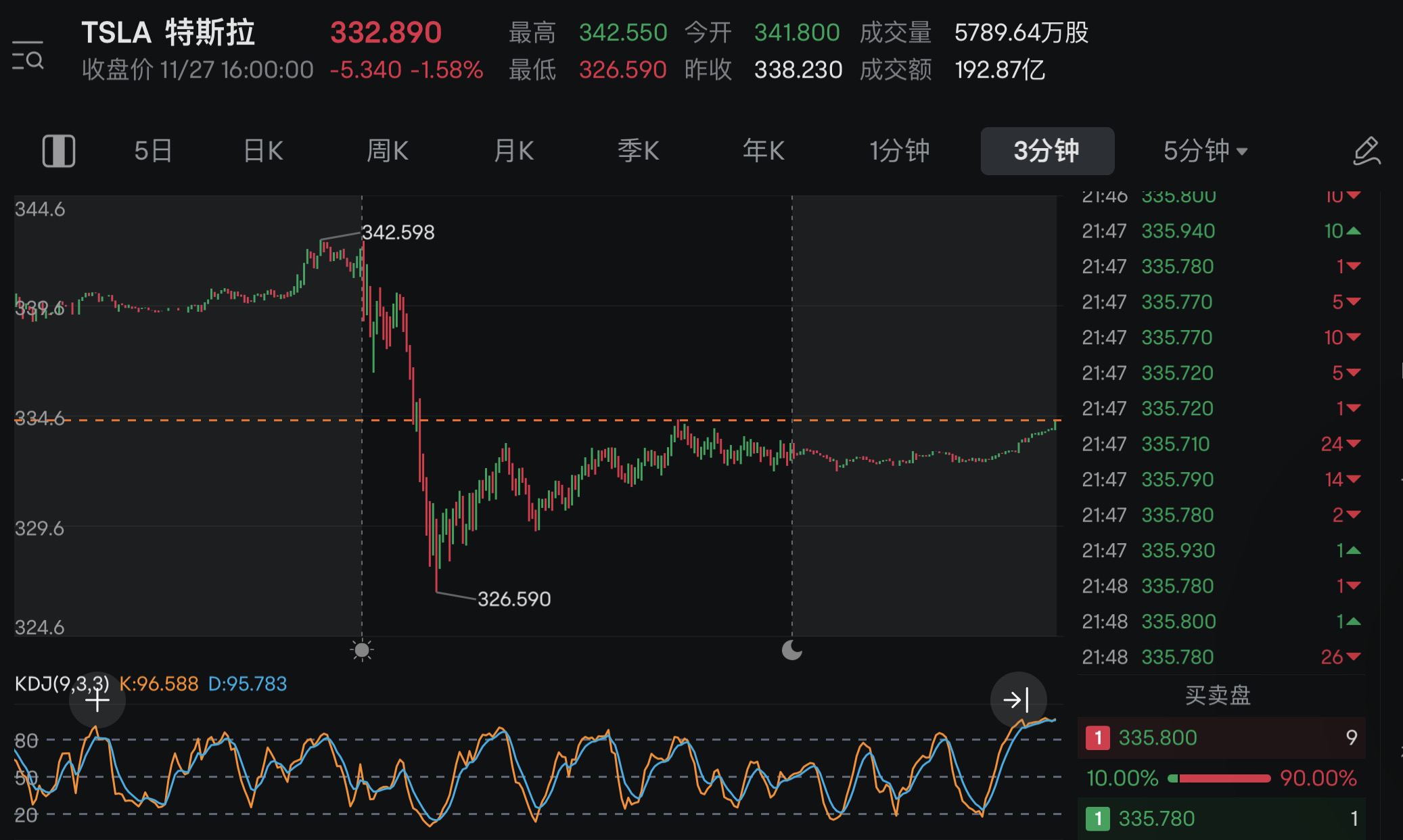Tap the plus button on indicator chart
1403x840 pixels.
click(x=97, y=701)
